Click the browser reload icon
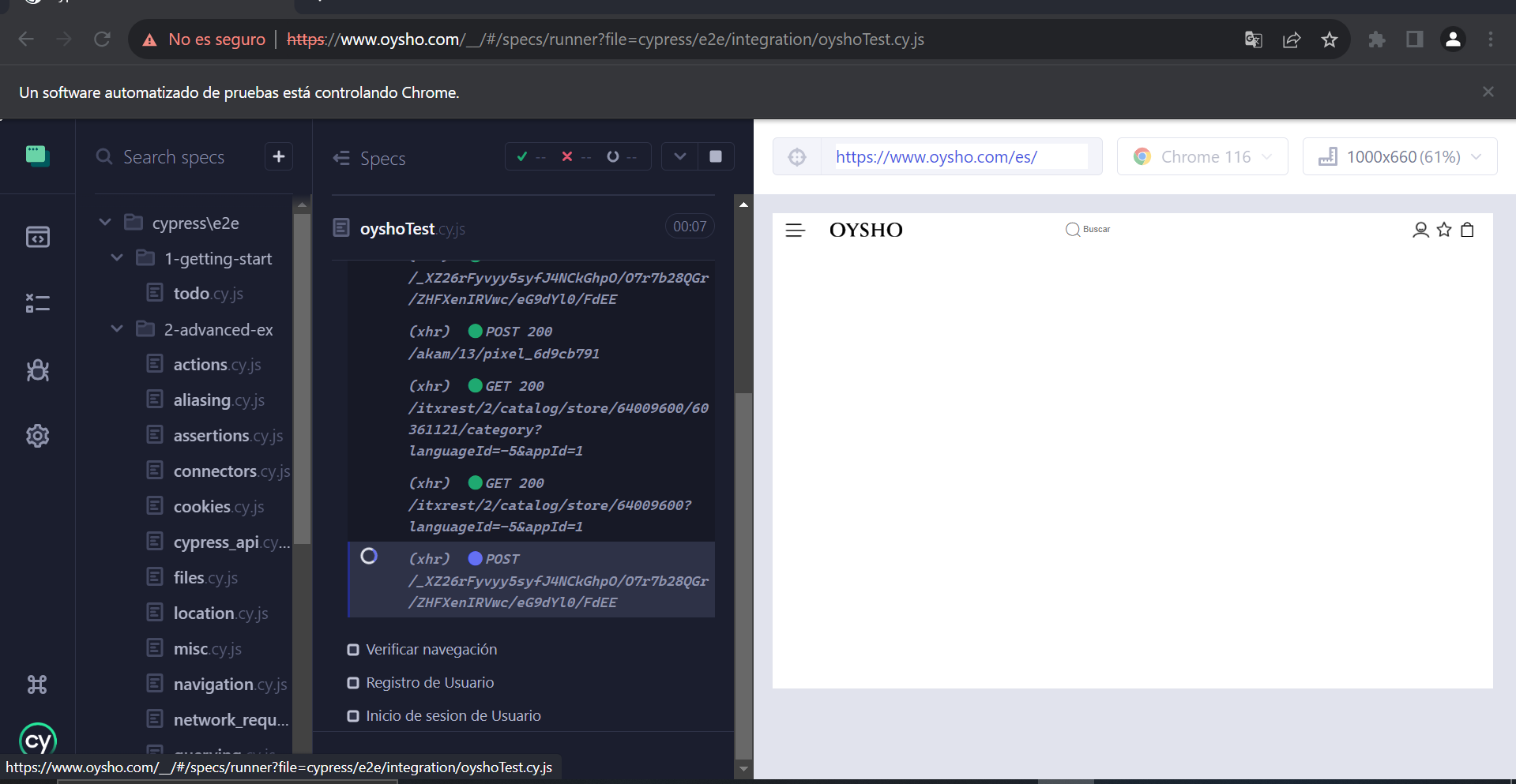This screenshot has height=784, width=1516. pos(102,39)
